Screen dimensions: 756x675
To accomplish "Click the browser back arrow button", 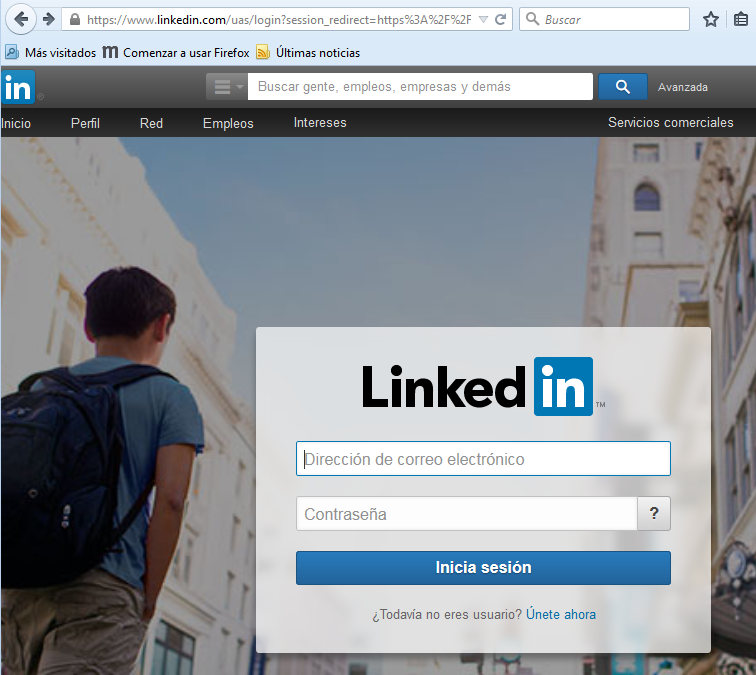I will click(20, 19).
